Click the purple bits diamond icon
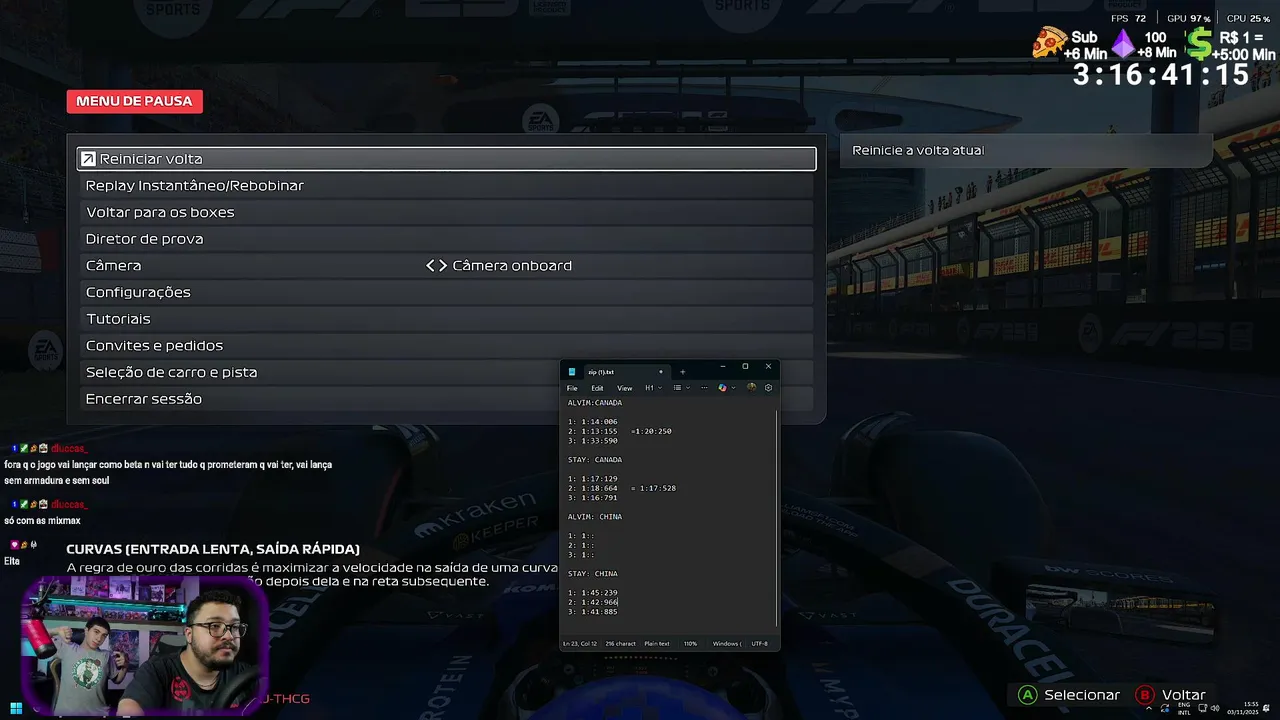 (1124, 44)
